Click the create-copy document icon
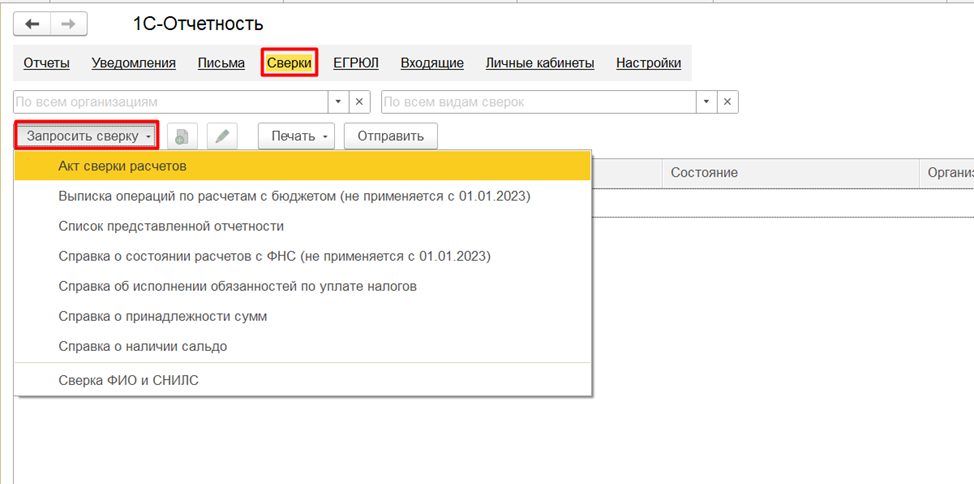The height and width of the screenshot is (484, 974). (x=181, y=136)
